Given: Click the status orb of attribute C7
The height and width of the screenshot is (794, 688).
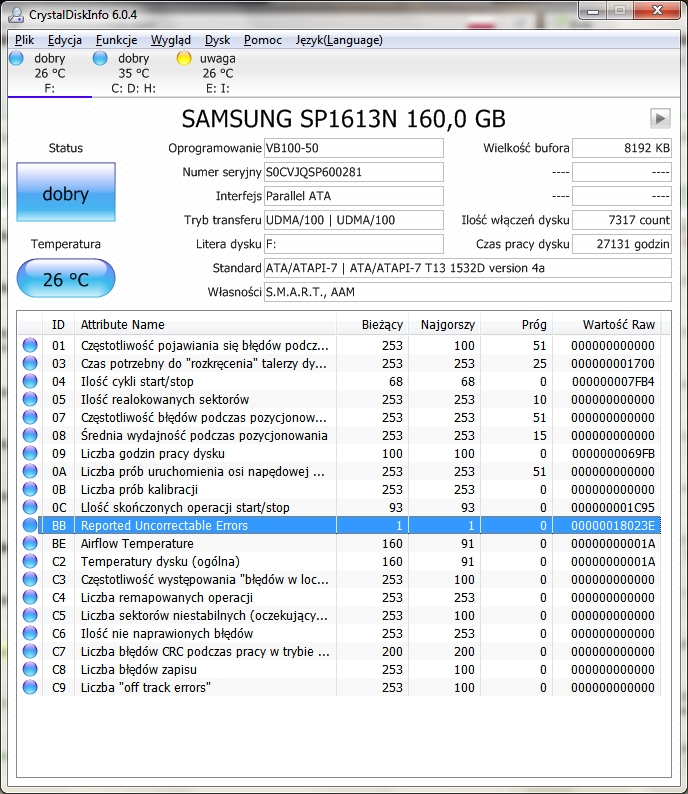Looking at the screenshot, I should (x=30, y=651).
